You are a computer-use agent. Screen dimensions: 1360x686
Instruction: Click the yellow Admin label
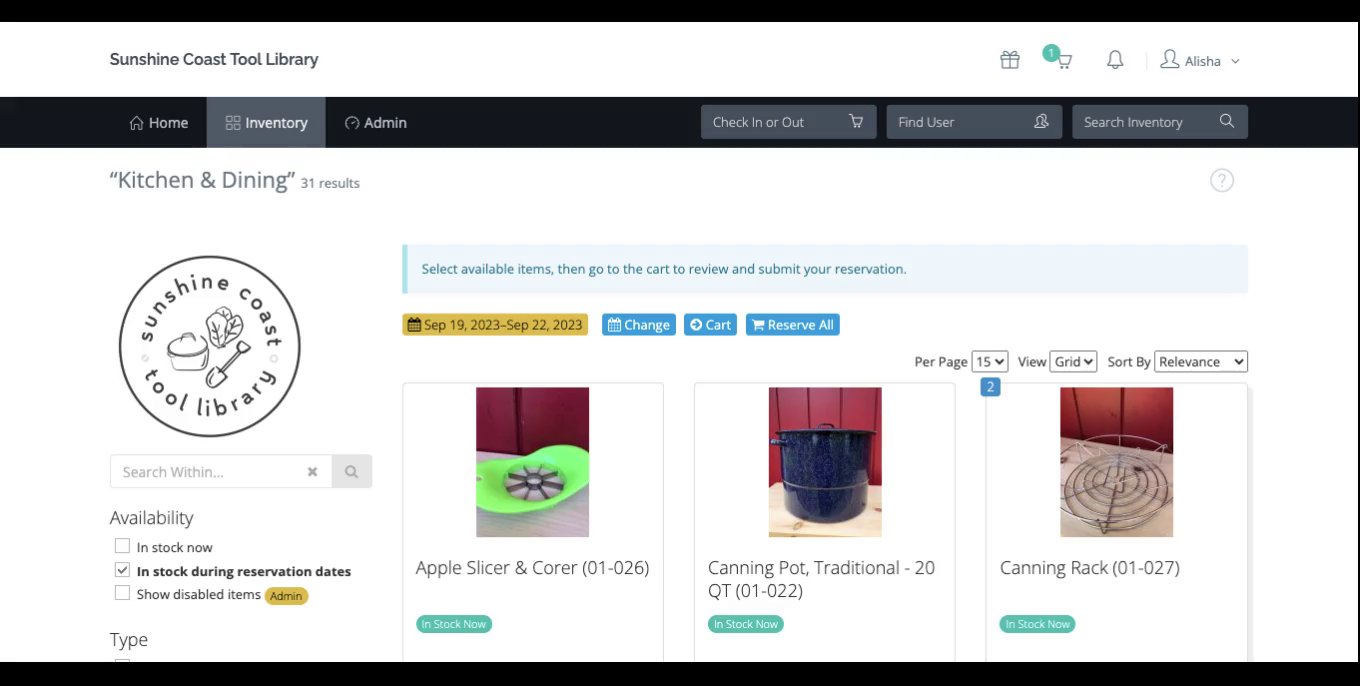point(286,596)
